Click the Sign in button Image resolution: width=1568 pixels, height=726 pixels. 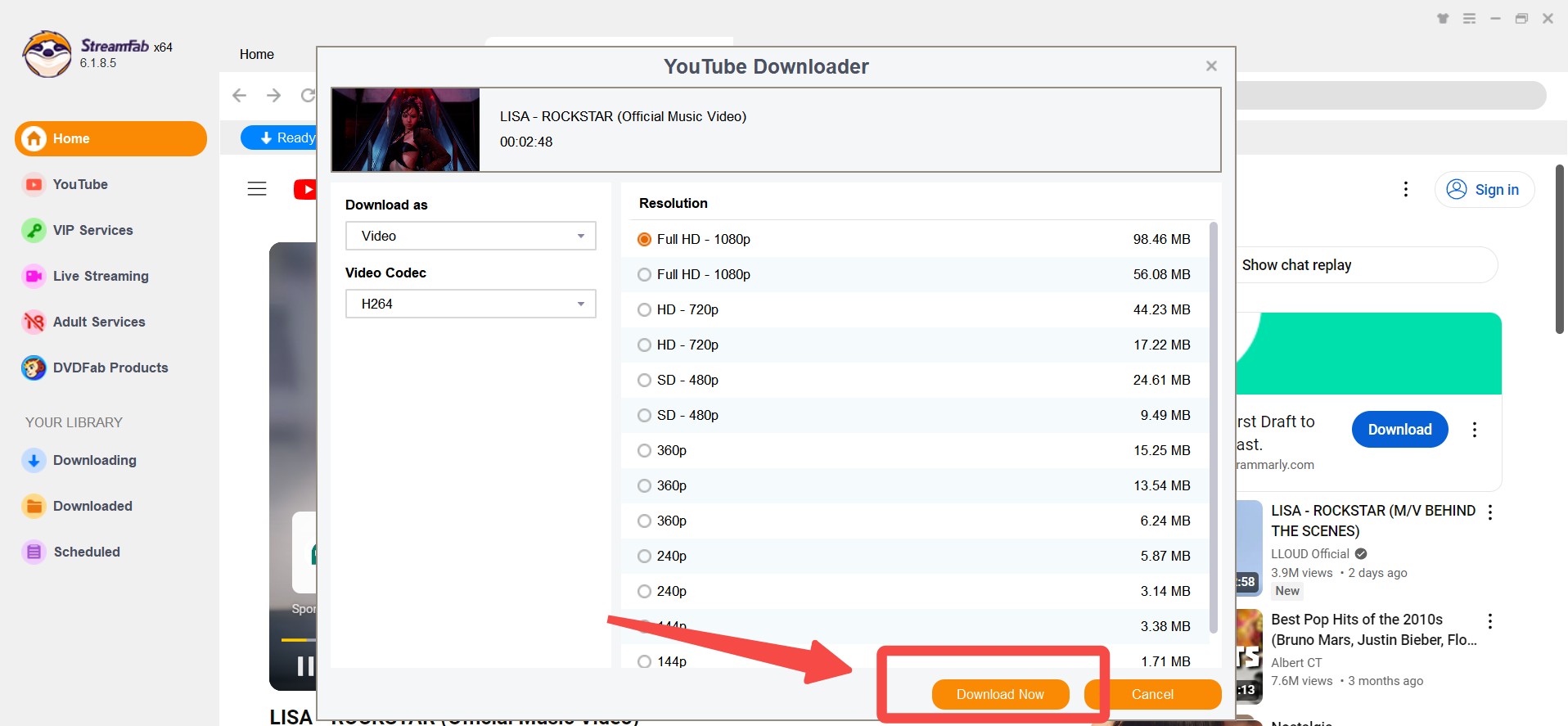[x=1484, y=190]
